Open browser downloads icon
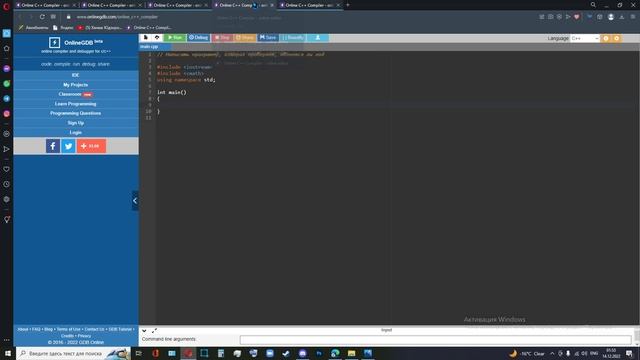This screenshot has height=360, width=640. click(622, 17)
